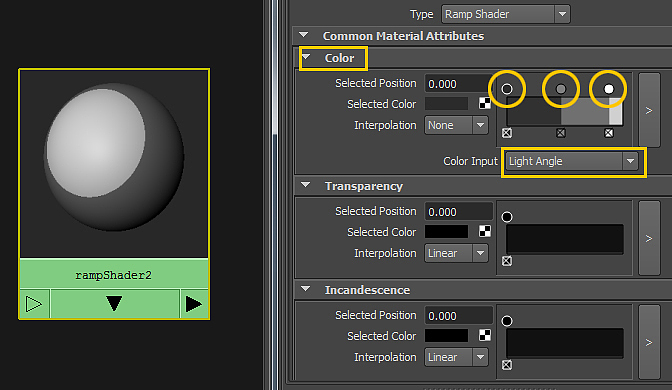Viewport: 672px width, 390px height.
Task: Open Incandescence Selected Color swatch
Action: 446,336
